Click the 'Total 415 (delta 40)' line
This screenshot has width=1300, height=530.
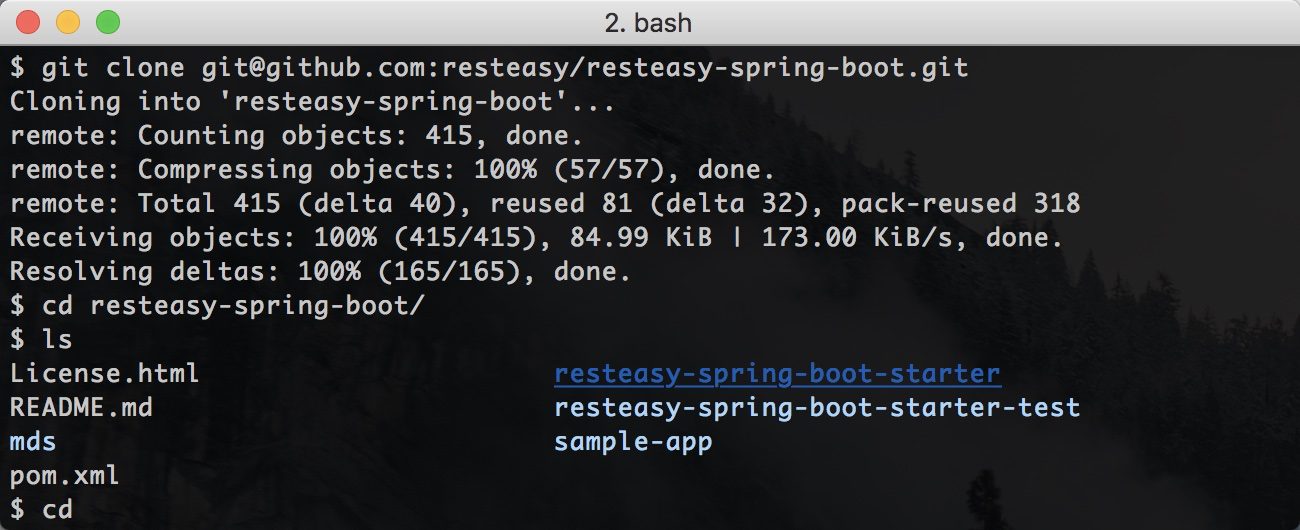[x=545, y=204]
